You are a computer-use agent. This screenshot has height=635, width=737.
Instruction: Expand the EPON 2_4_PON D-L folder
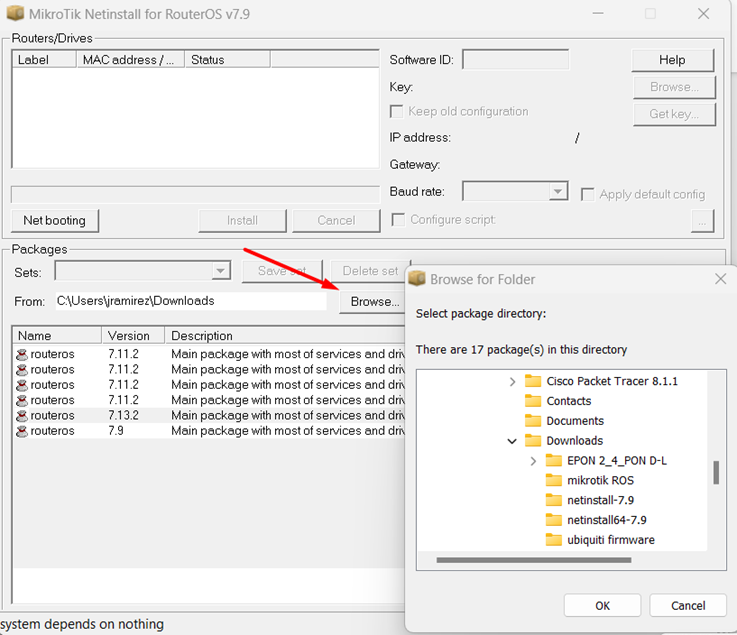533,461
